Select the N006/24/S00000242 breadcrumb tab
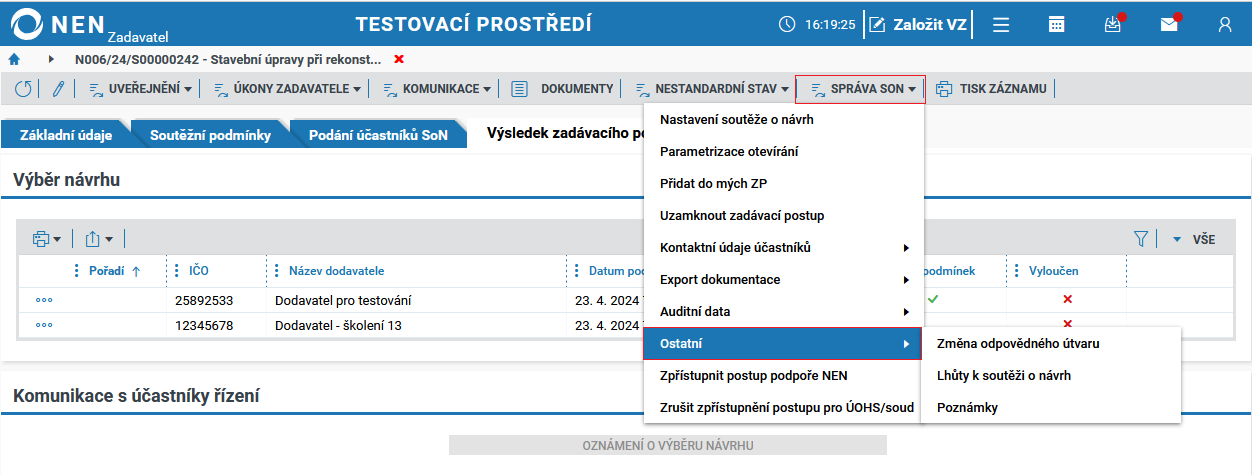This screenshot has height=475, width=1252. 228,60
